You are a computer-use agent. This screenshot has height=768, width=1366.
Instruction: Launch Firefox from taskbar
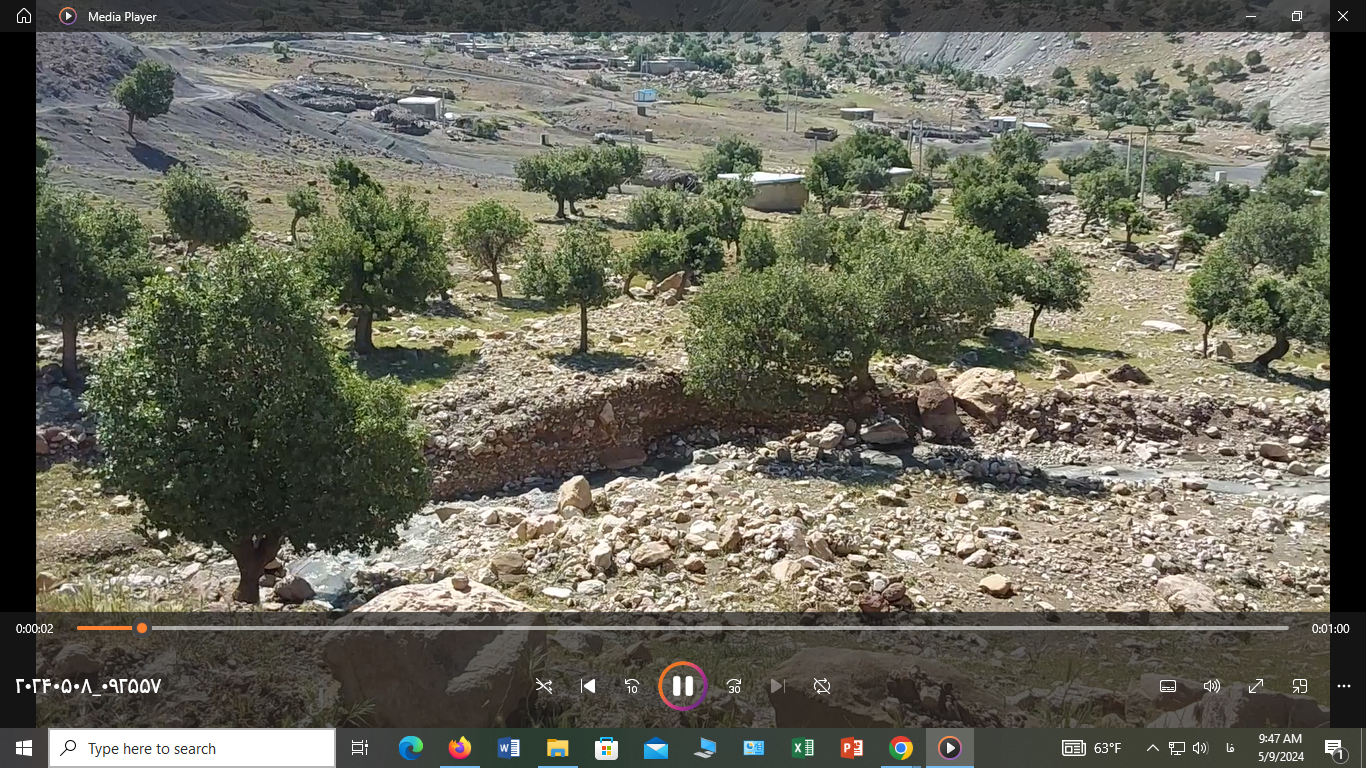(x=459, y=748)
